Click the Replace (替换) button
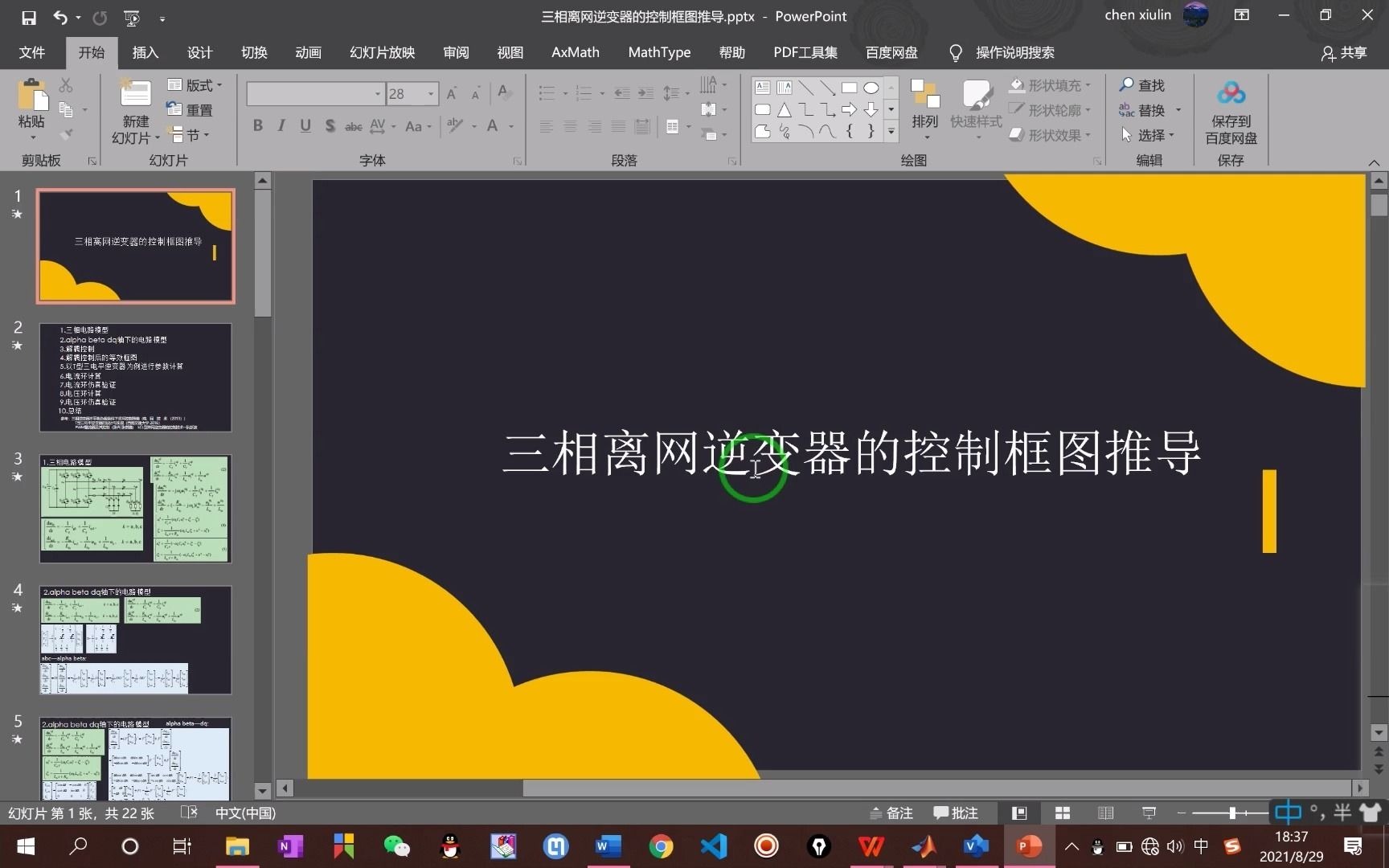This screenshot has width=1389, height=868. [1142, 110]
